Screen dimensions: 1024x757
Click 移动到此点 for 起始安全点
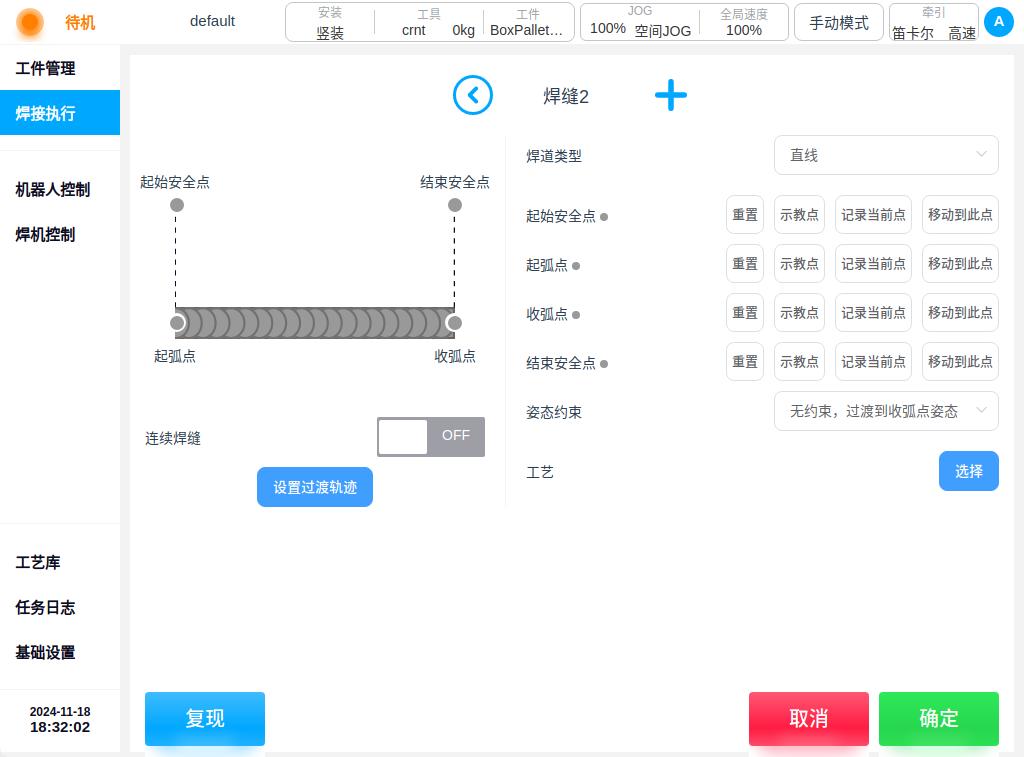pyautogui.click(x=960, y=215)
